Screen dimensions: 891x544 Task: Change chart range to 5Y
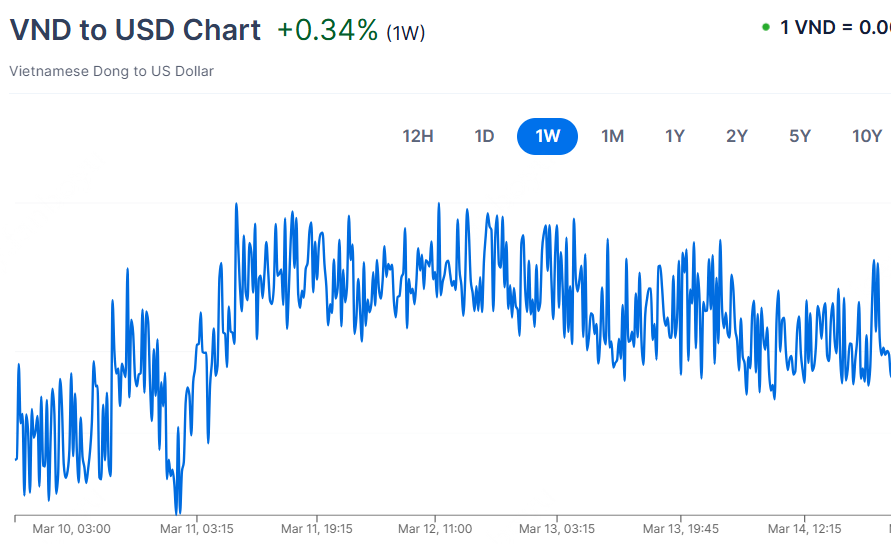[x=800, y=136]
